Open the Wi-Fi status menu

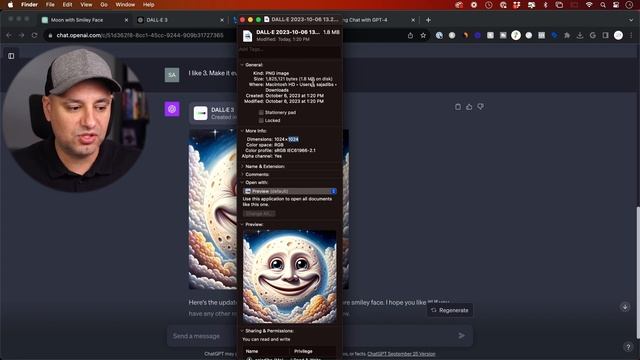589,5
